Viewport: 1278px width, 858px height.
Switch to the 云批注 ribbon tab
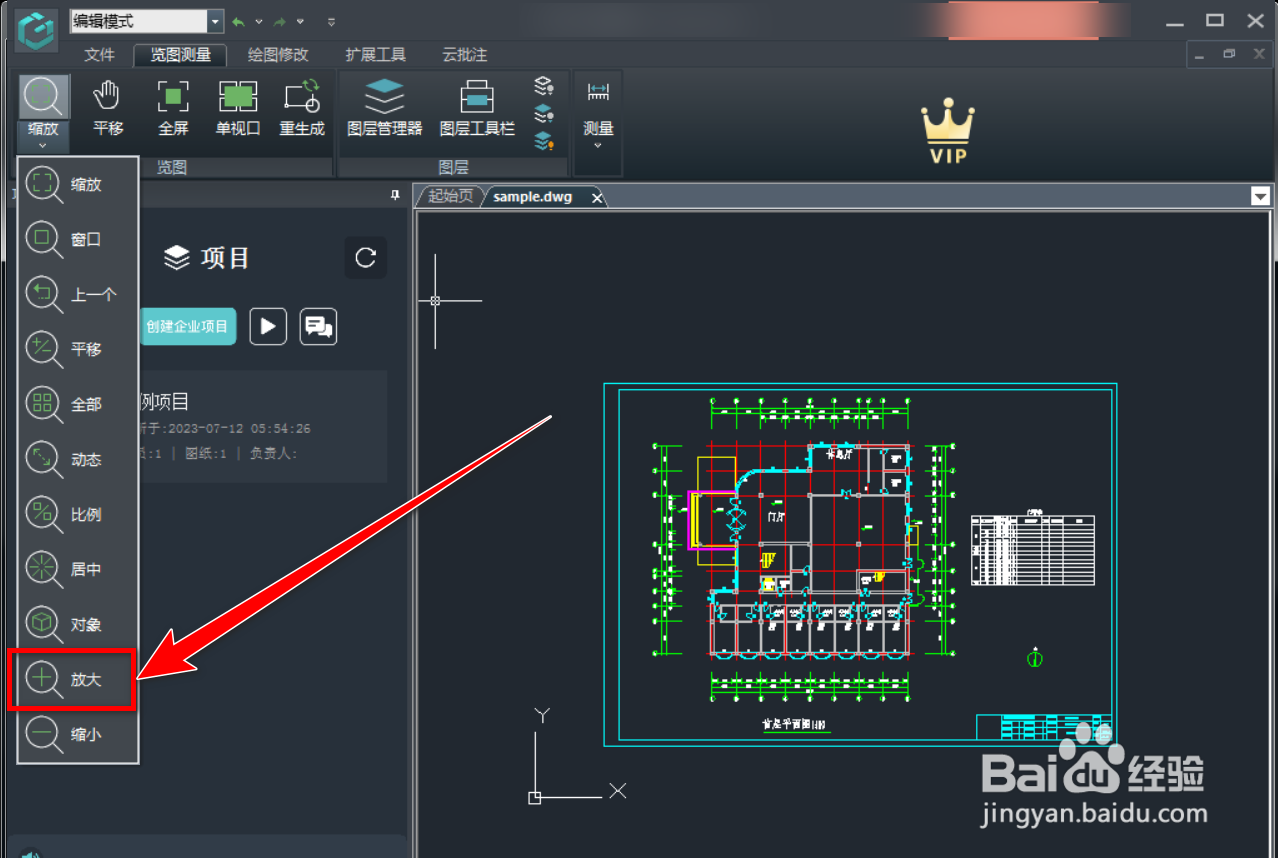click(x=464, y=55)
